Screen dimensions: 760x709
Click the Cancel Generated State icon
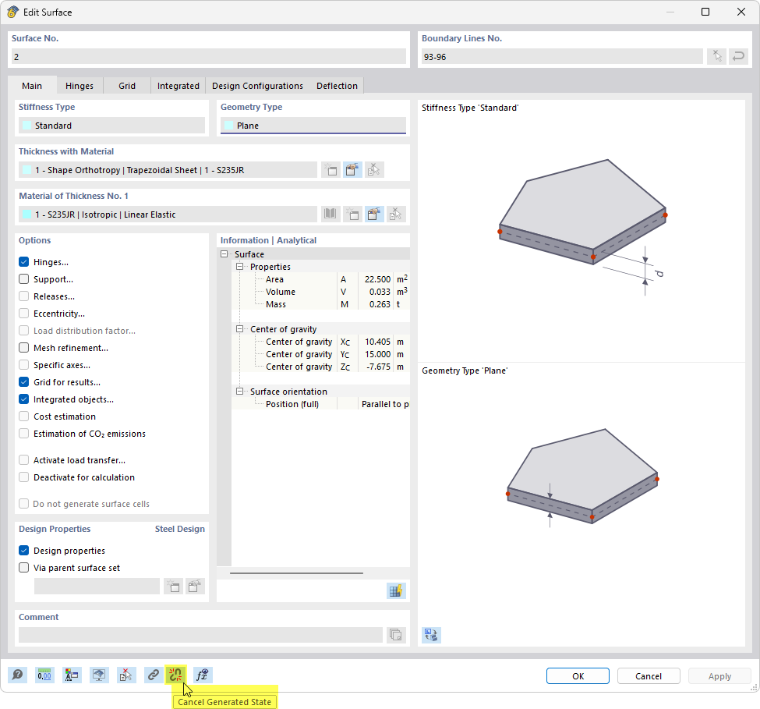click(175, 675)
